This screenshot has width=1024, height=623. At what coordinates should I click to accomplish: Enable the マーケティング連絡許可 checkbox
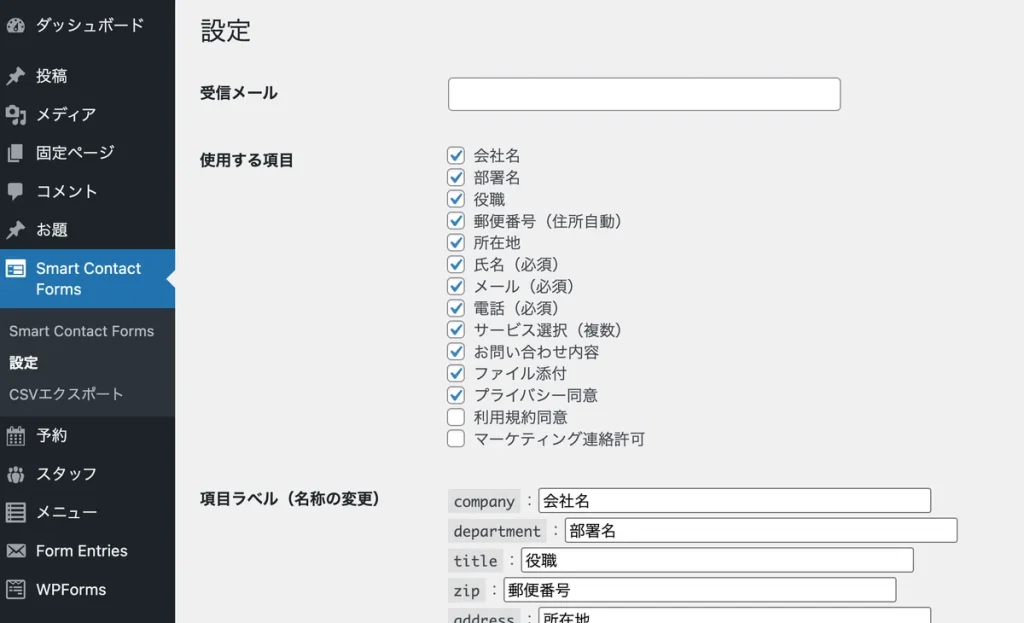[456, 439]
